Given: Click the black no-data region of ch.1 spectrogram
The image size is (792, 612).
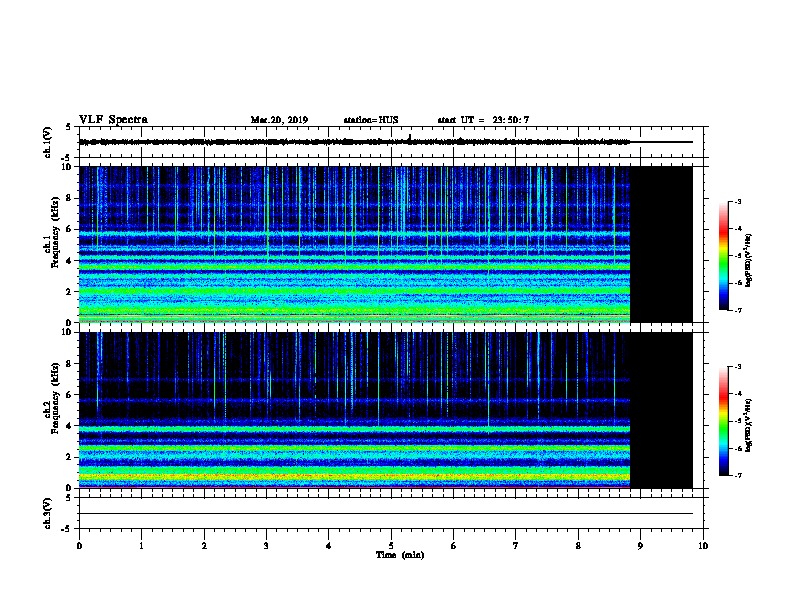Looking at the screenshot, I should (661, 244).
